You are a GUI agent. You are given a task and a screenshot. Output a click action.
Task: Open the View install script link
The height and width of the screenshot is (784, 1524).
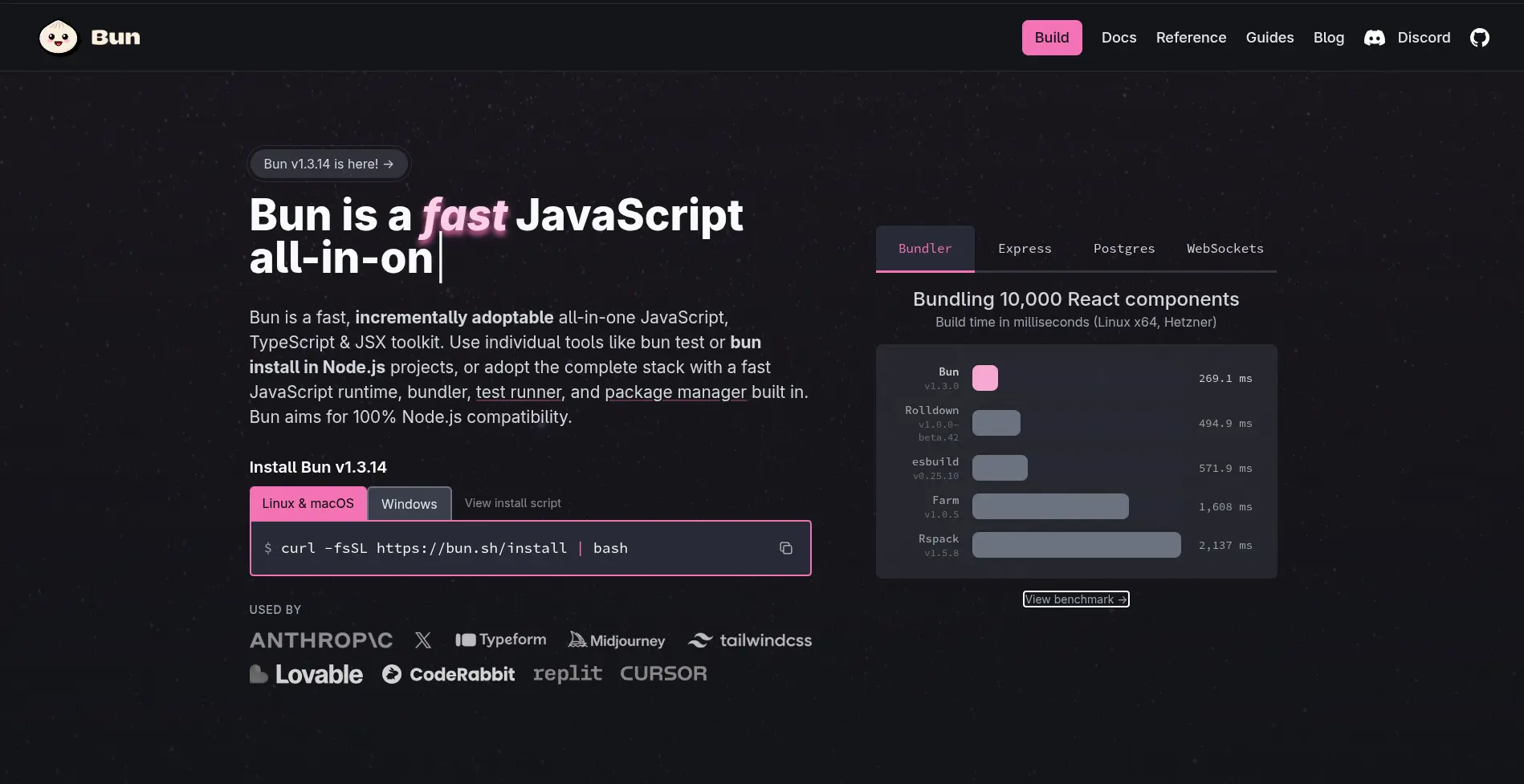click(x=513, y=503)
